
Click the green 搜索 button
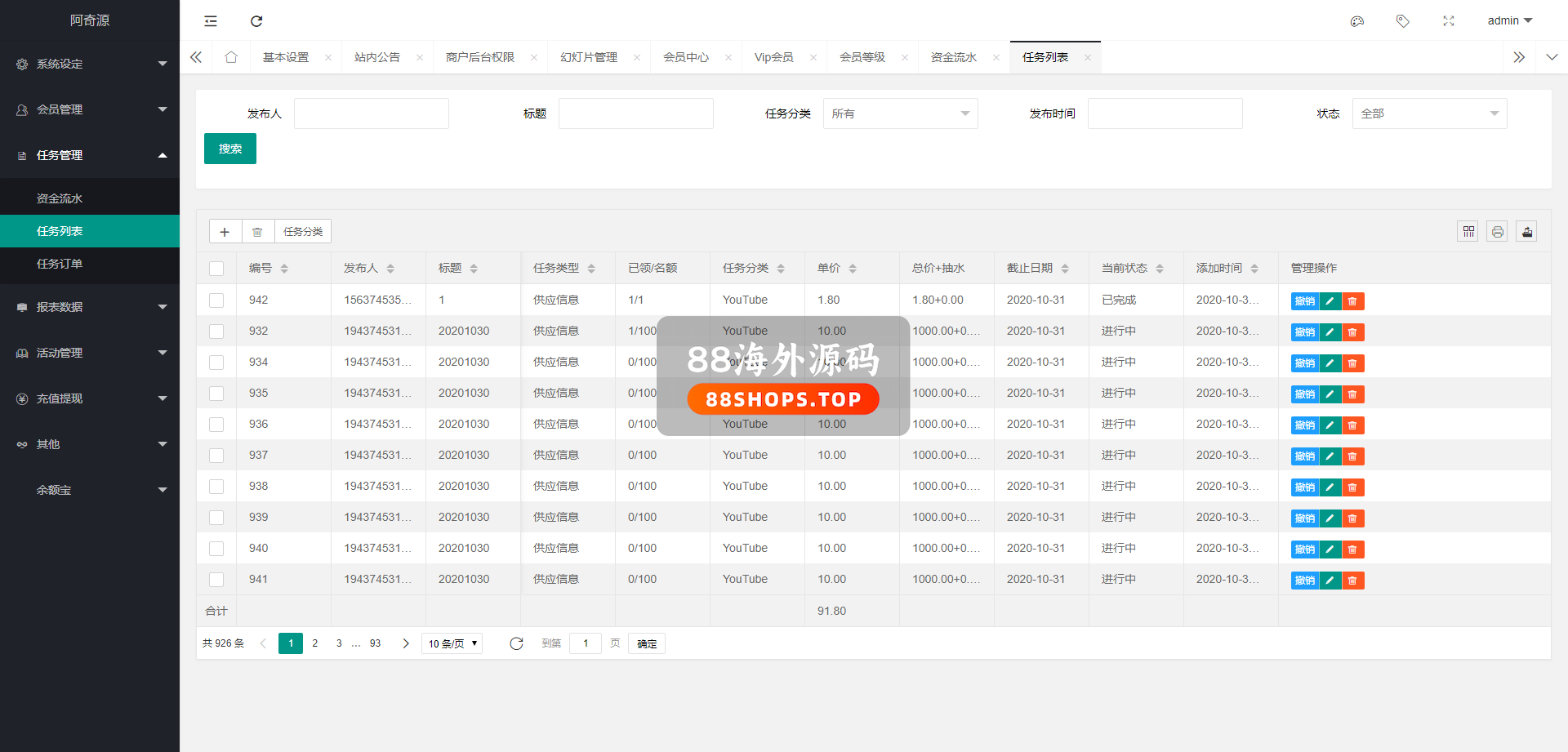tap(230, 149)
